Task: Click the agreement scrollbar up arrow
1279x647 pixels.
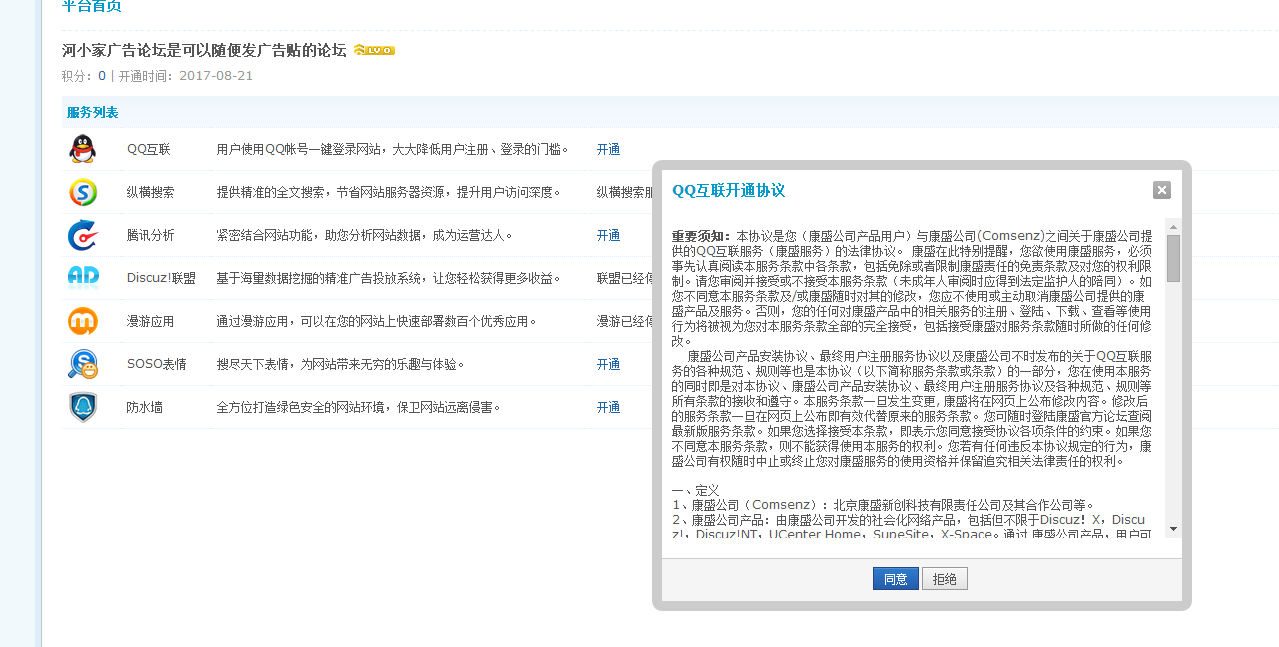Action: point(1173,226)
